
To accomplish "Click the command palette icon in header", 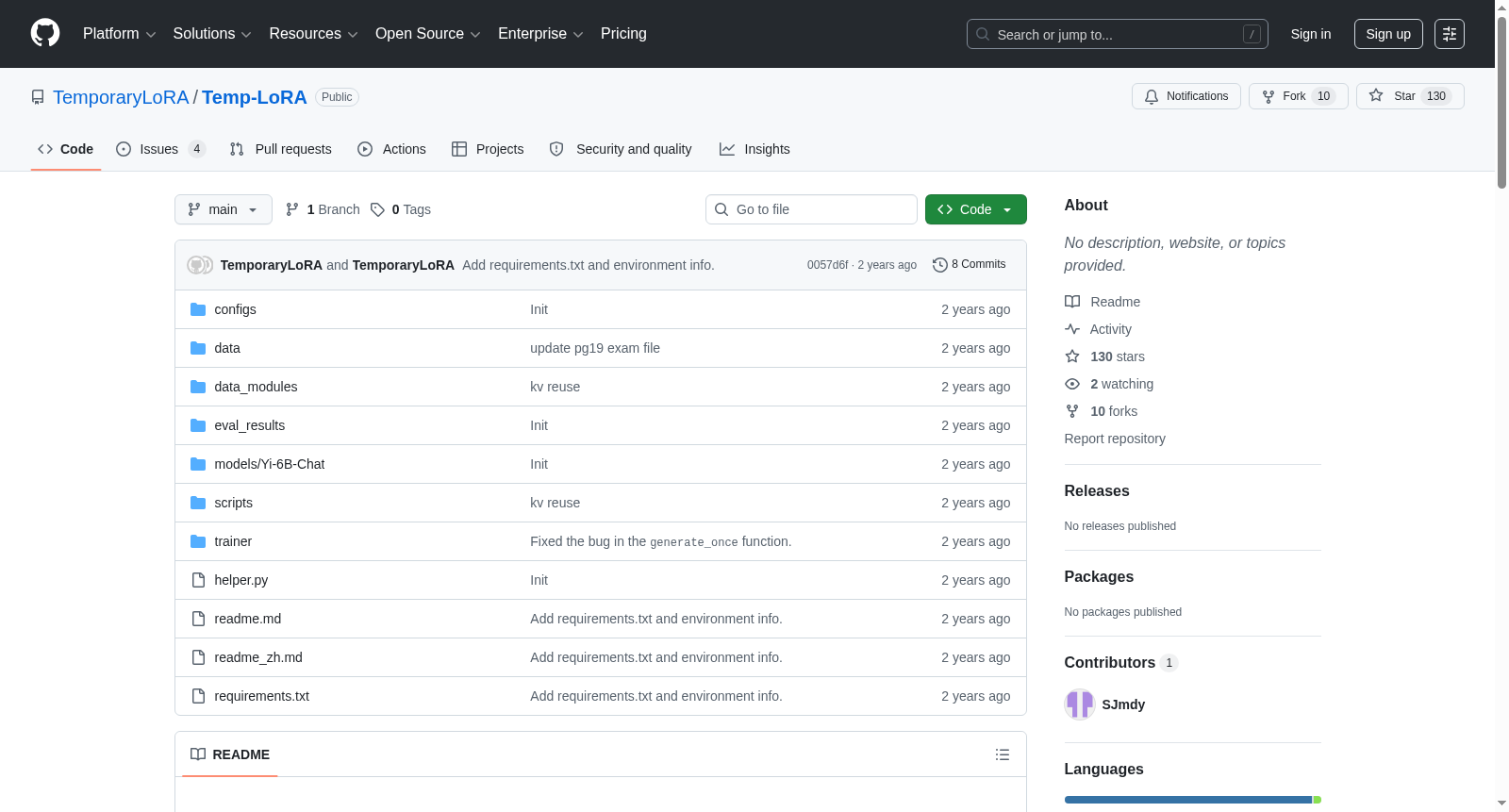I will coord(1449,34).
